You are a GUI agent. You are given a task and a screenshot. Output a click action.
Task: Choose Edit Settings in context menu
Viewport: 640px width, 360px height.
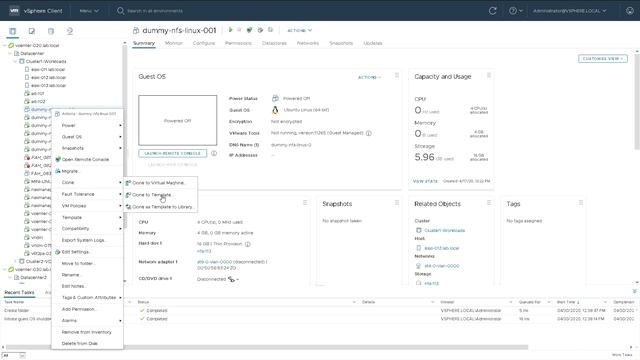click(87, 252)
